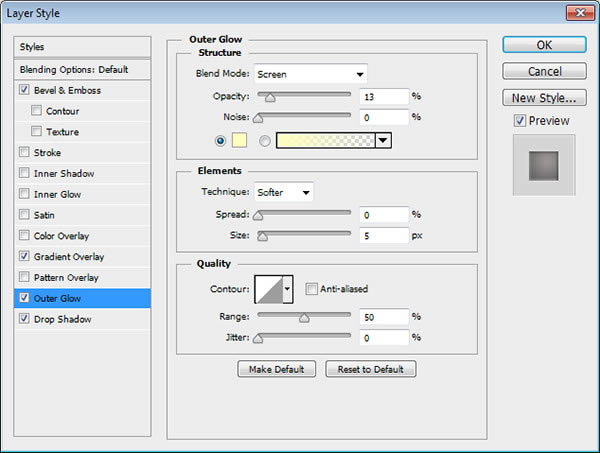
Task: Open the Blend Mode dropdown
Action: point(310,74)
